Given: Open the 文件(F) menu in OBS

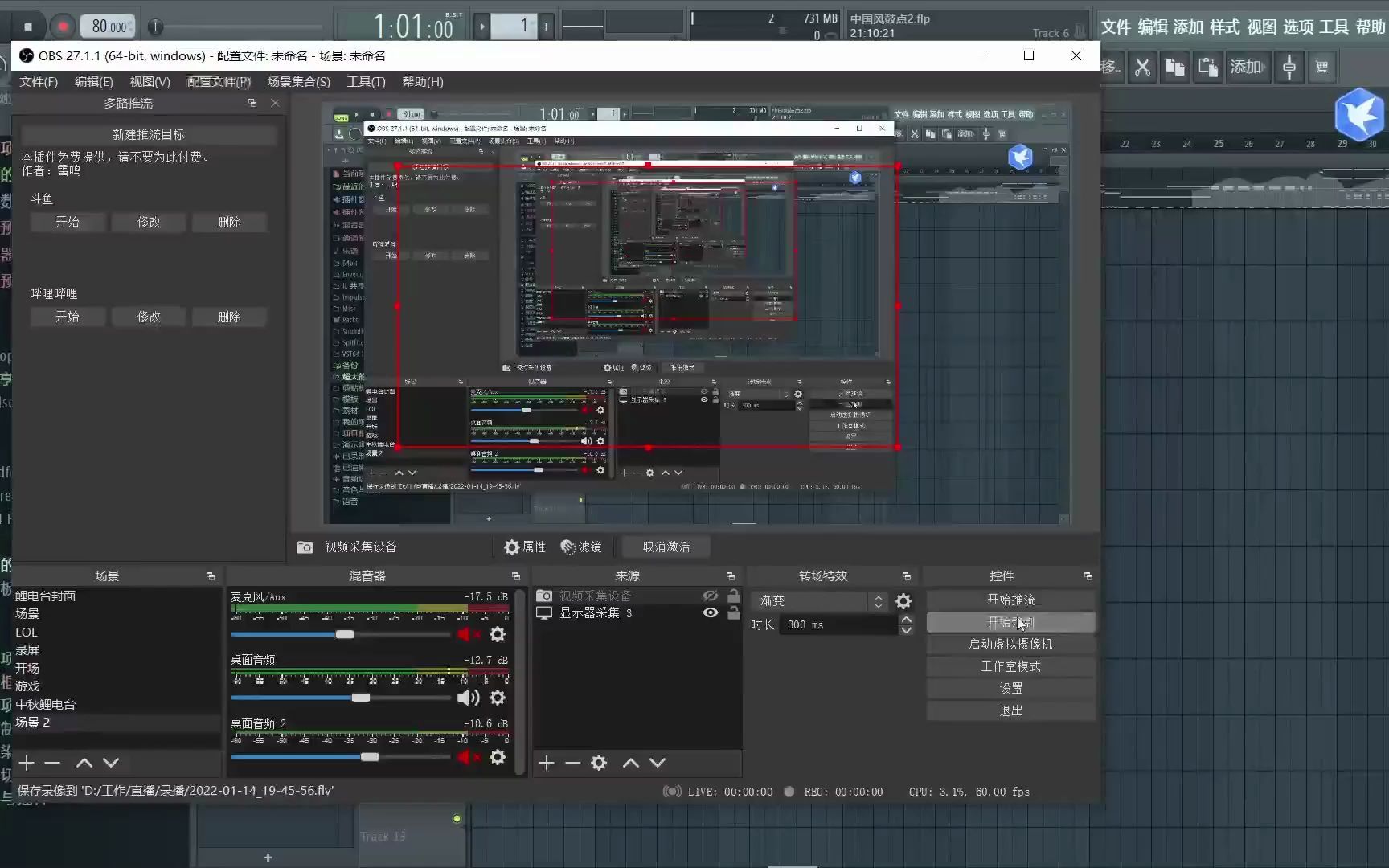Looking at the screenshot, I should click(x=39, y=82).
